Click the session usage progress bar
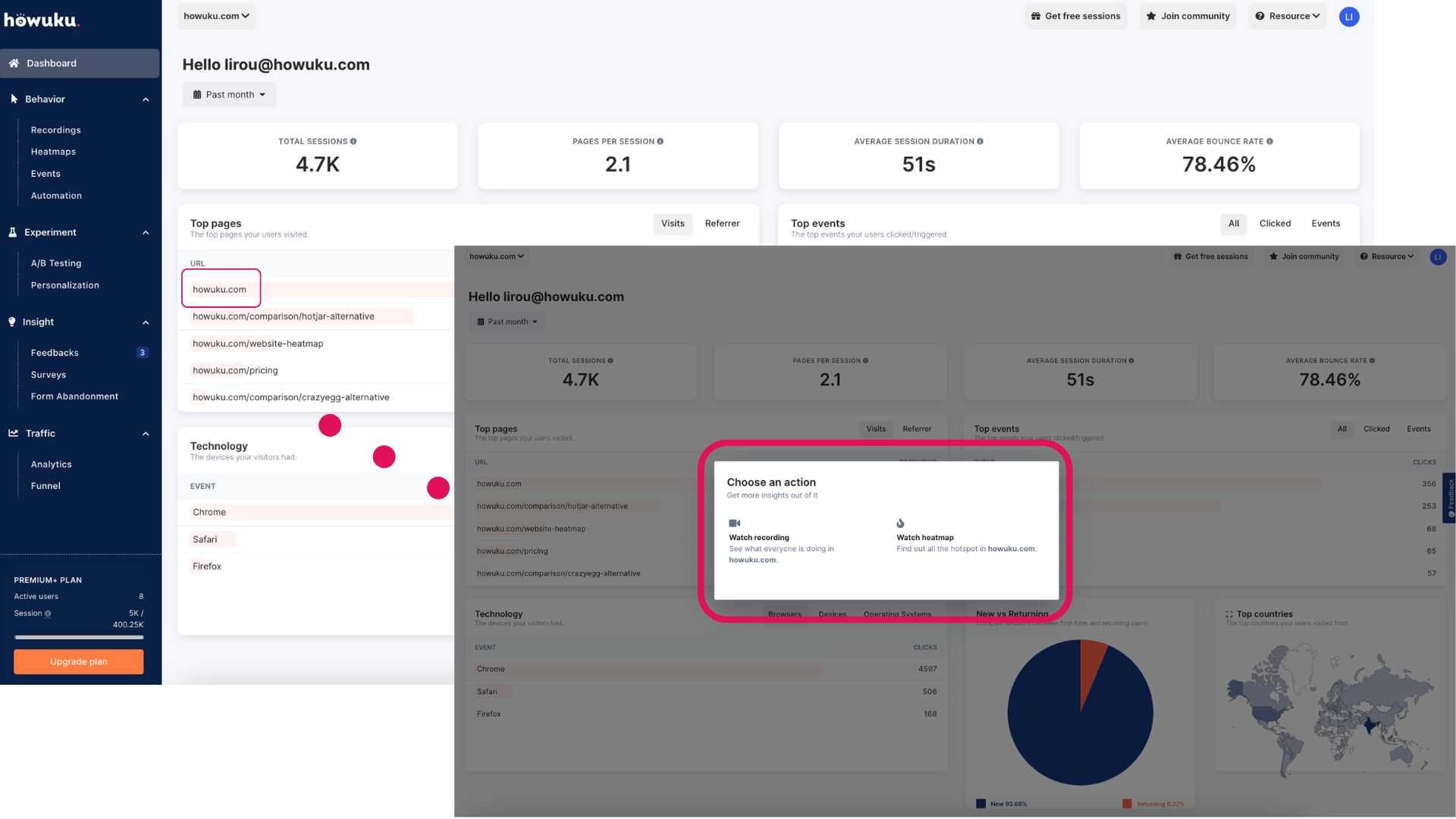The height and width of the screenshot is (819, 1456). click(78, 638)
